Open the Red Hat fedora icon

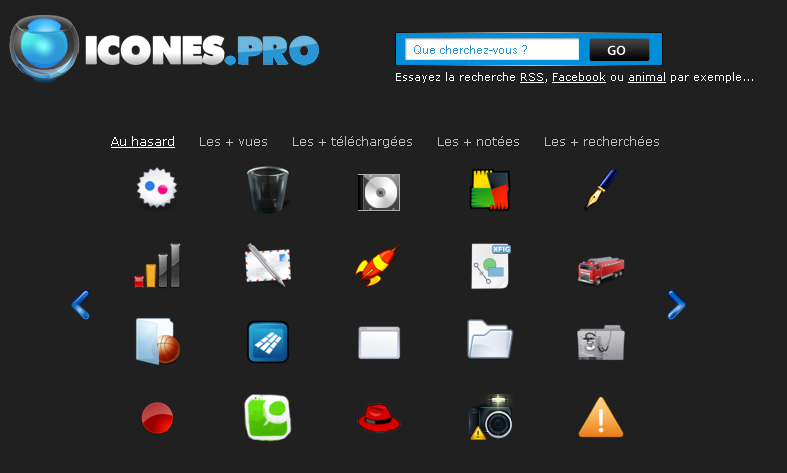click(379, 418)
